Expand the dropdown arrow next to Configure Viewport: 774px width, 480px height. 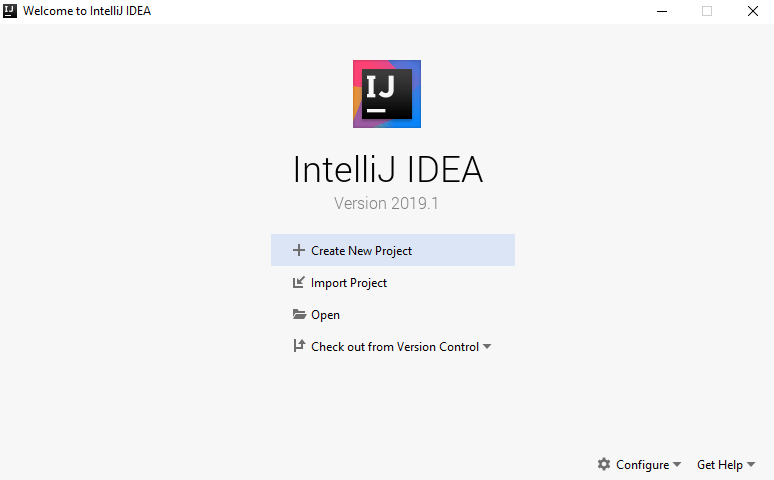[677, 465]
